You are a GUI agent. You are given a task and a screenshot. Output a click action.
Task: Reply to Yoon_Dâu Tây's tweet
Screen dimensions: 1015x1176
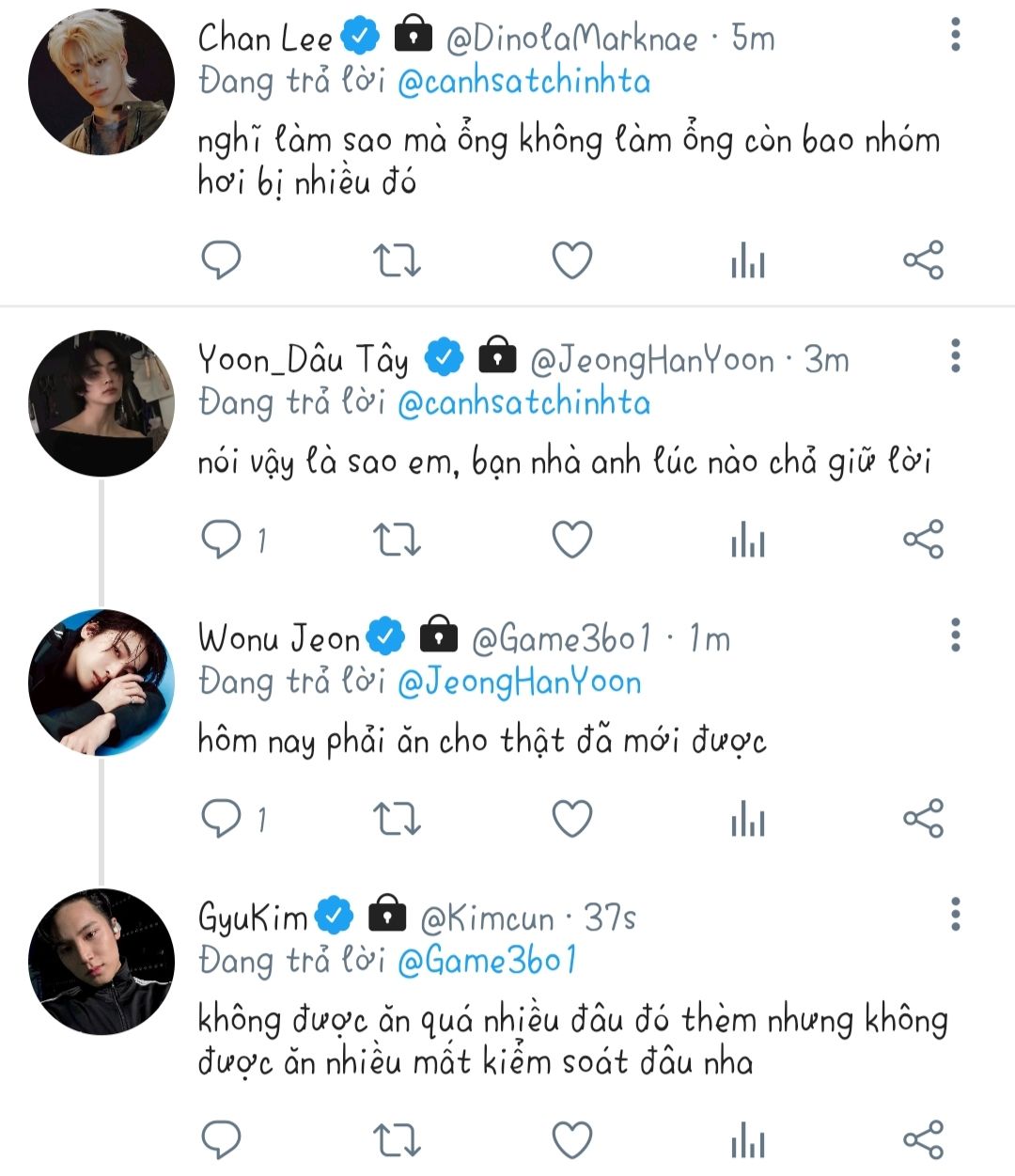[222, 539]
